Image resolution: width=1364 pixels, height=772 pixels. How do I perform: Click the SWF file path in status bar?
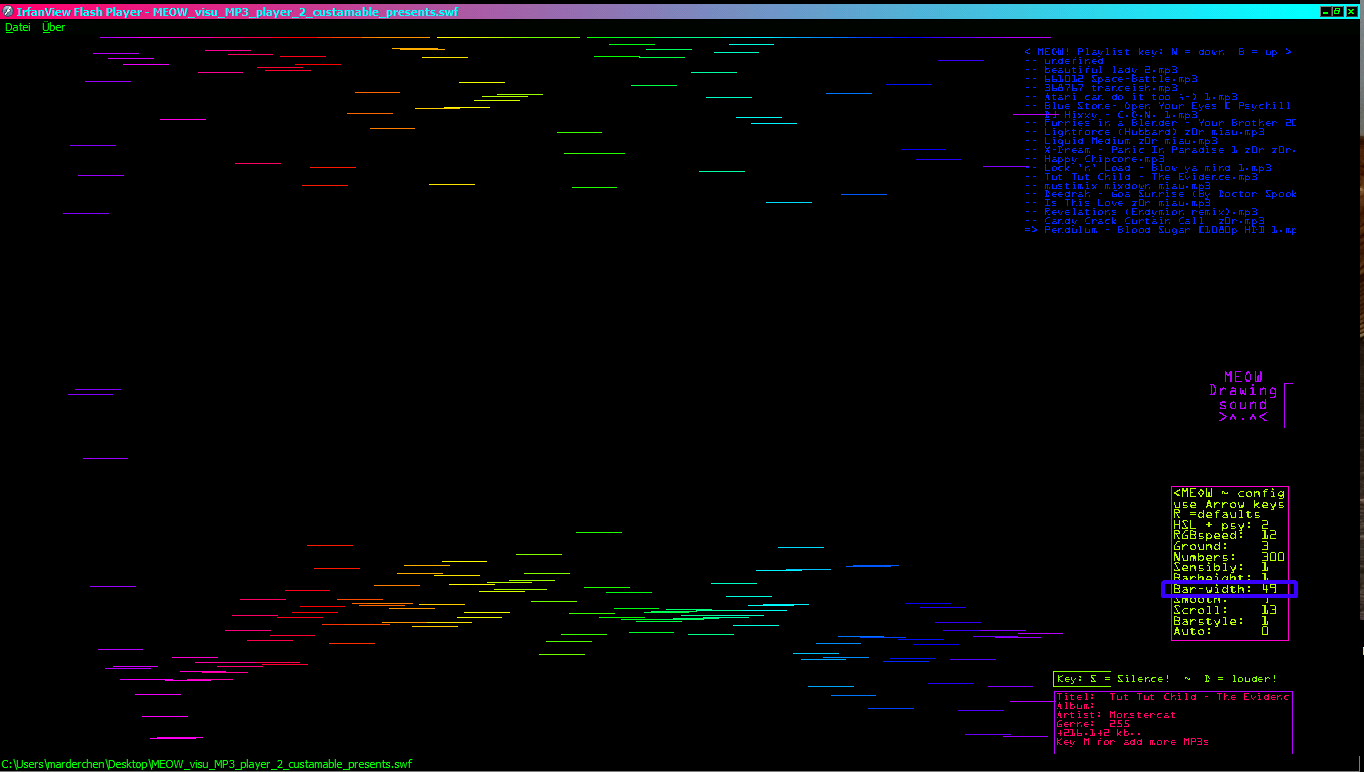pyautogui.click(x=207, y=764)
